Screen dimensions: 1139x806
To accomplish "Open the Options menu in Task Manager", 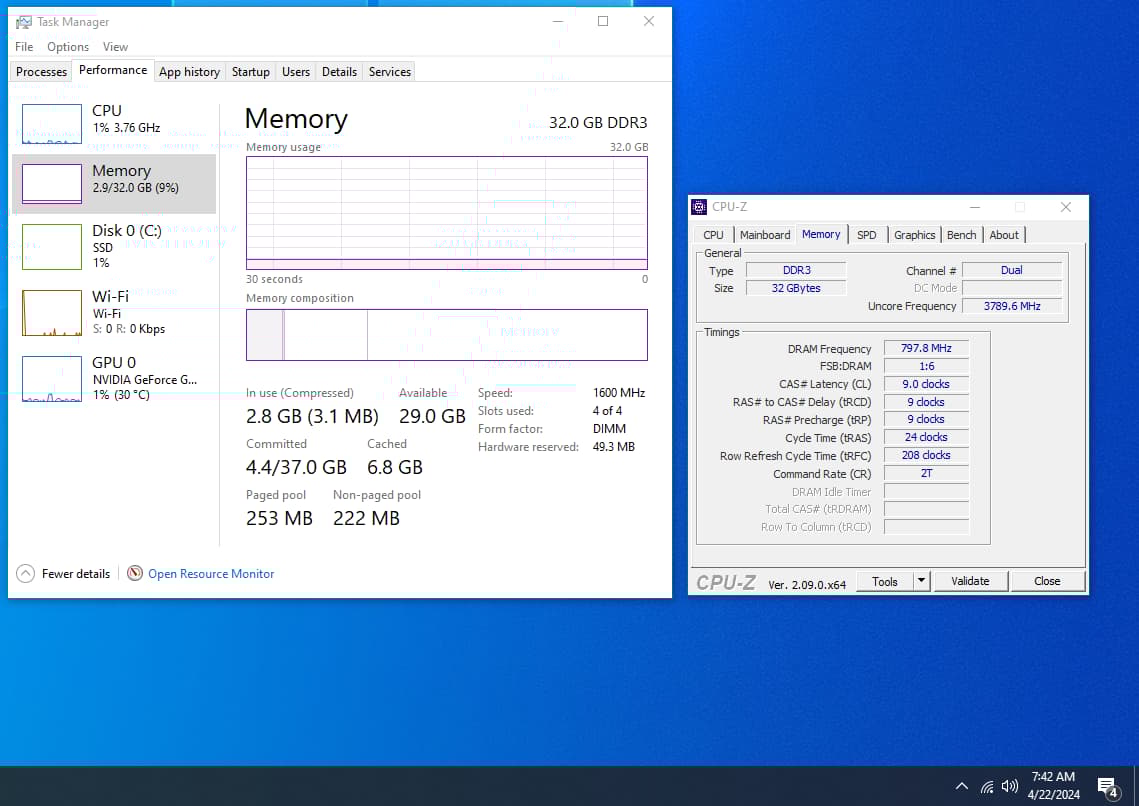I will click(x=67, y=46).
